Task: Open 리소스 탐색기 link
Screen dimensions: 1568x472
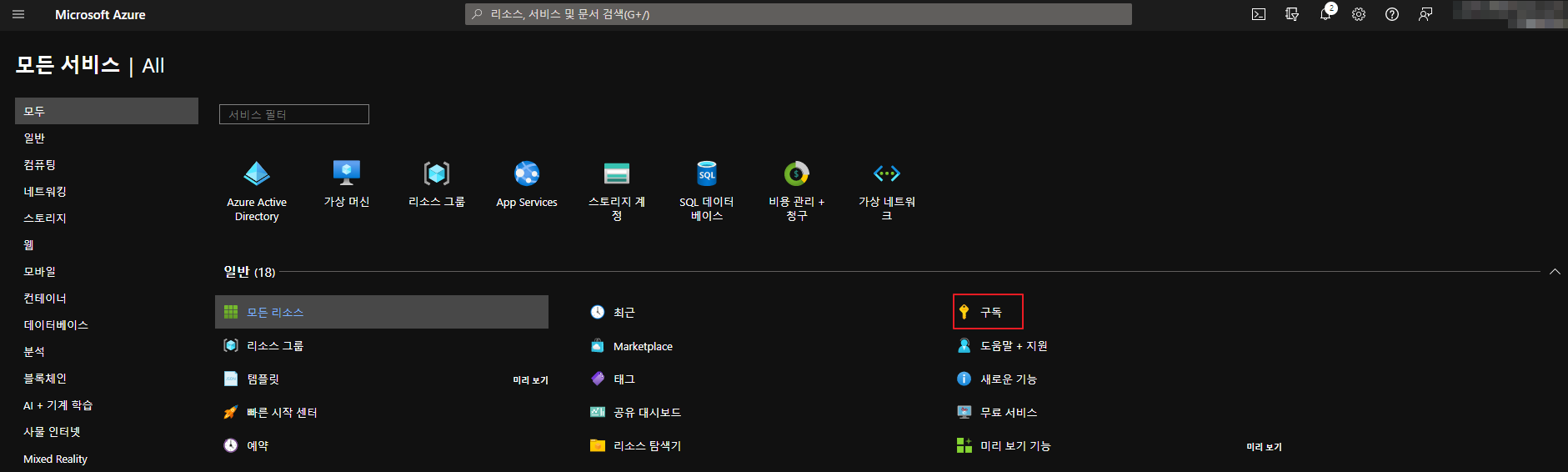Action: [x=647, y=446]
